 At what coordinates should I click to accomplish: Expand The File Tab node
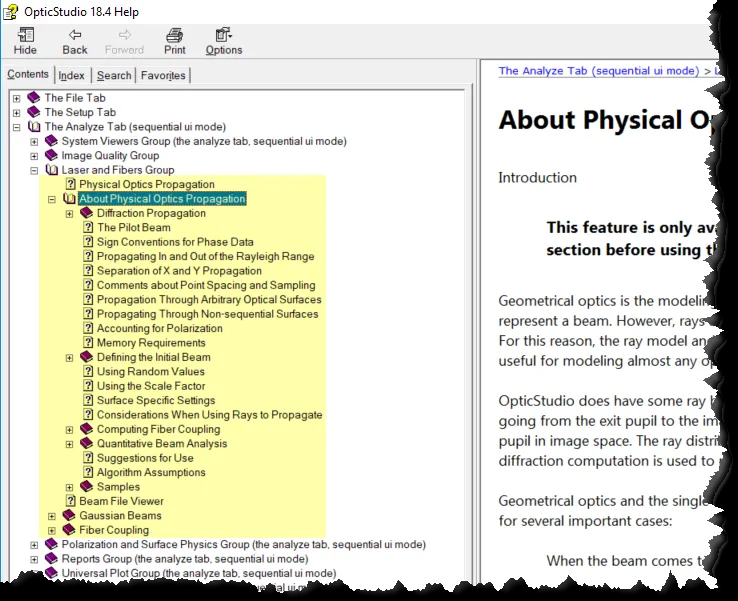pyautogui.click(x=16, y=98)
